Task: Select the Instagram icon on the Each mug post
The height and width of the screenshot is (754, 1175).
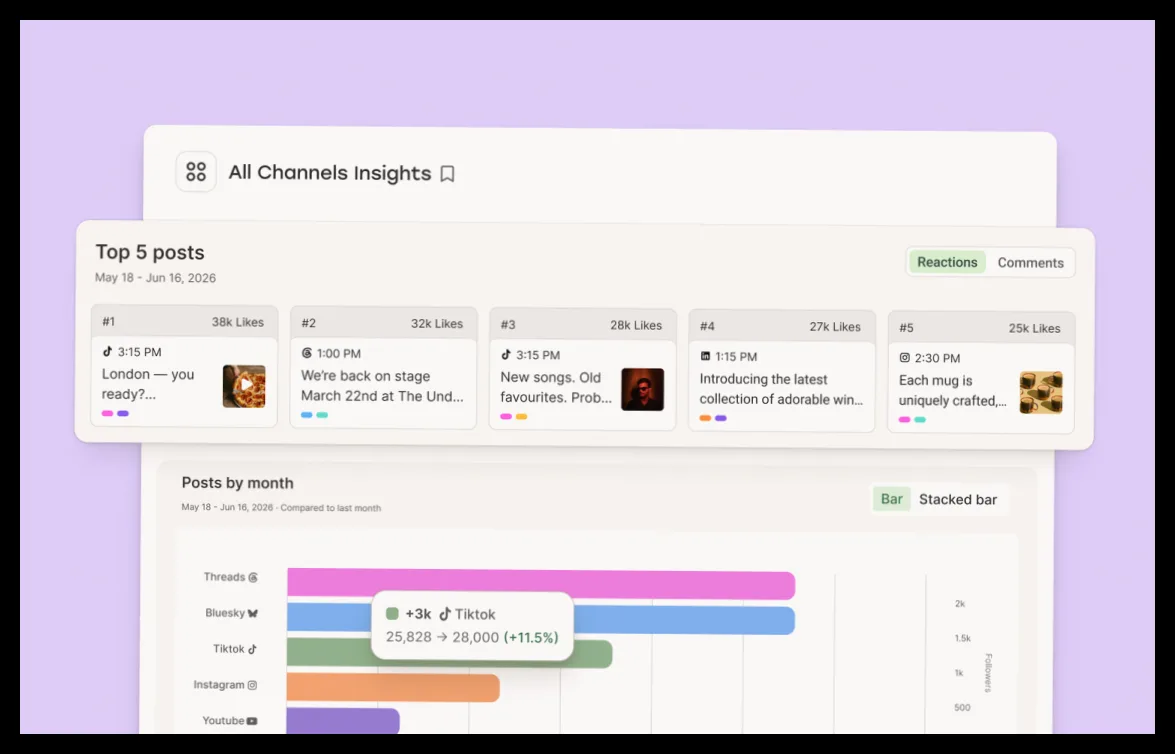Action: tap(904, 358)
